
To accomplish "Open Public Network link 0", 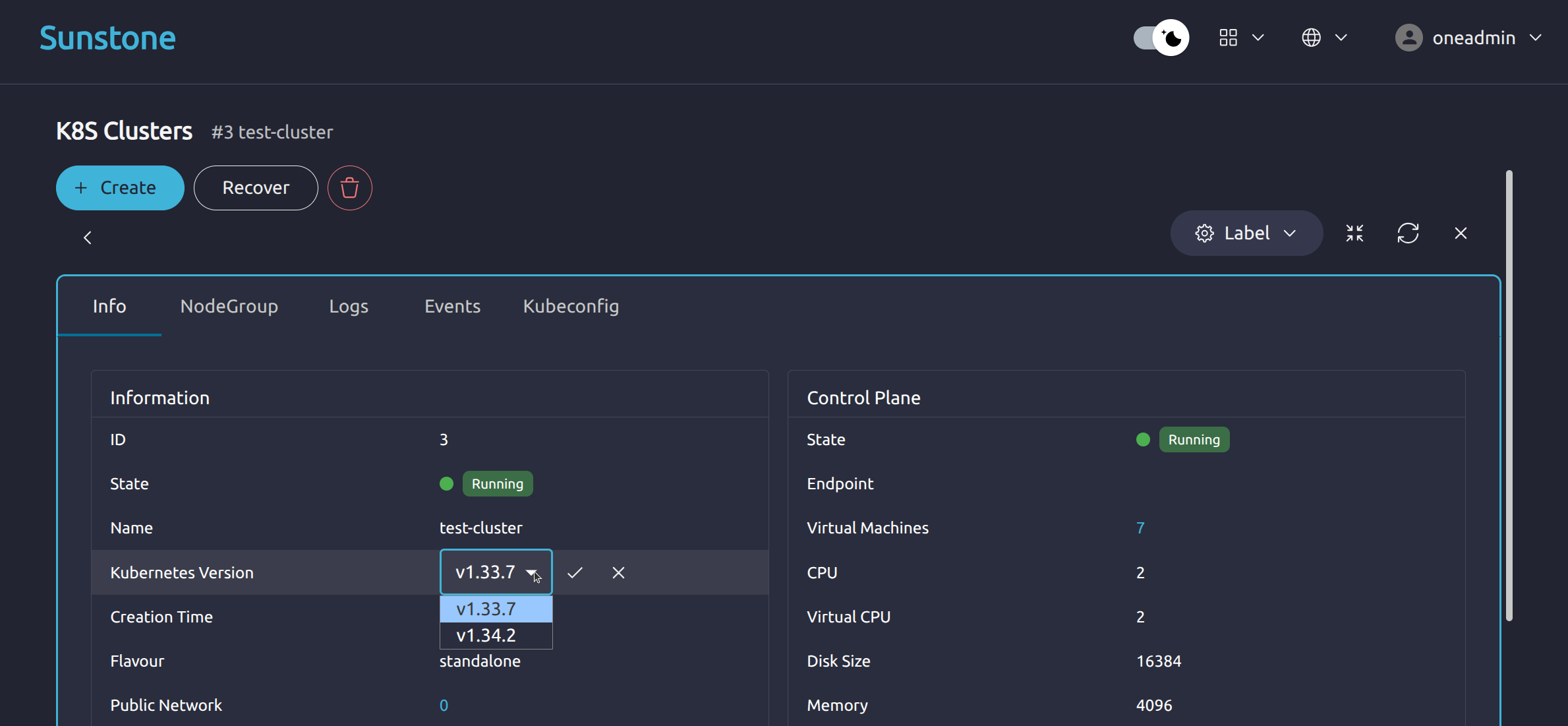I will point(444,706).
